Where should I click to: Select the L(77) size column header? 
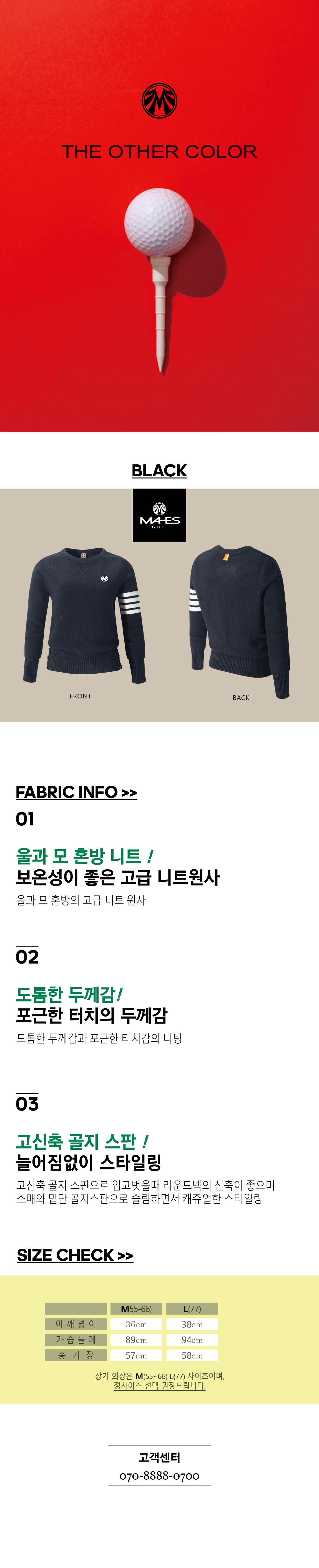click(192, 1309)
